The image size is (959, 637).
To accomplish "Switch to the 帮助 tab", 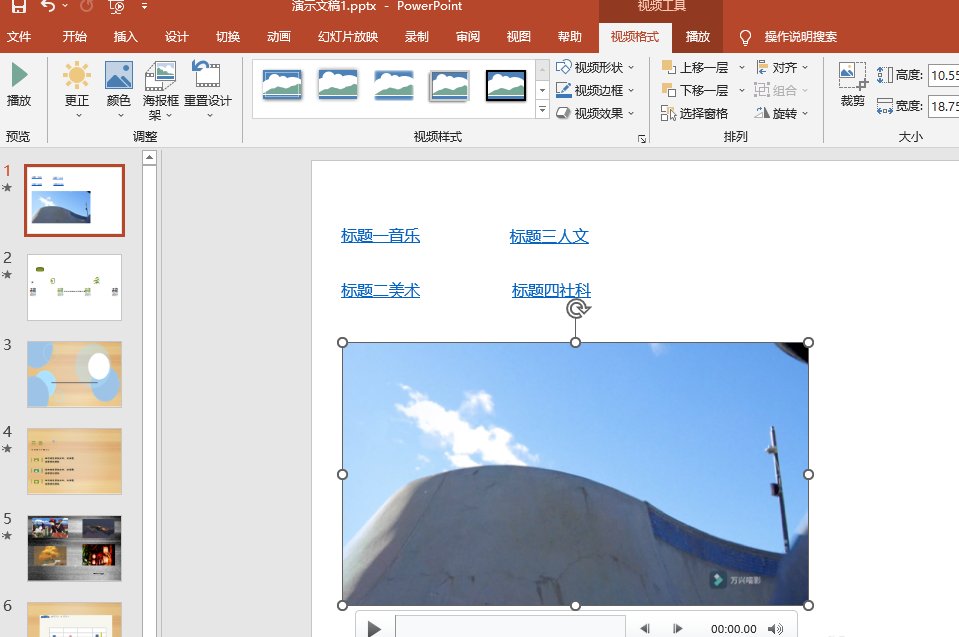I will [x=569, y=37].
